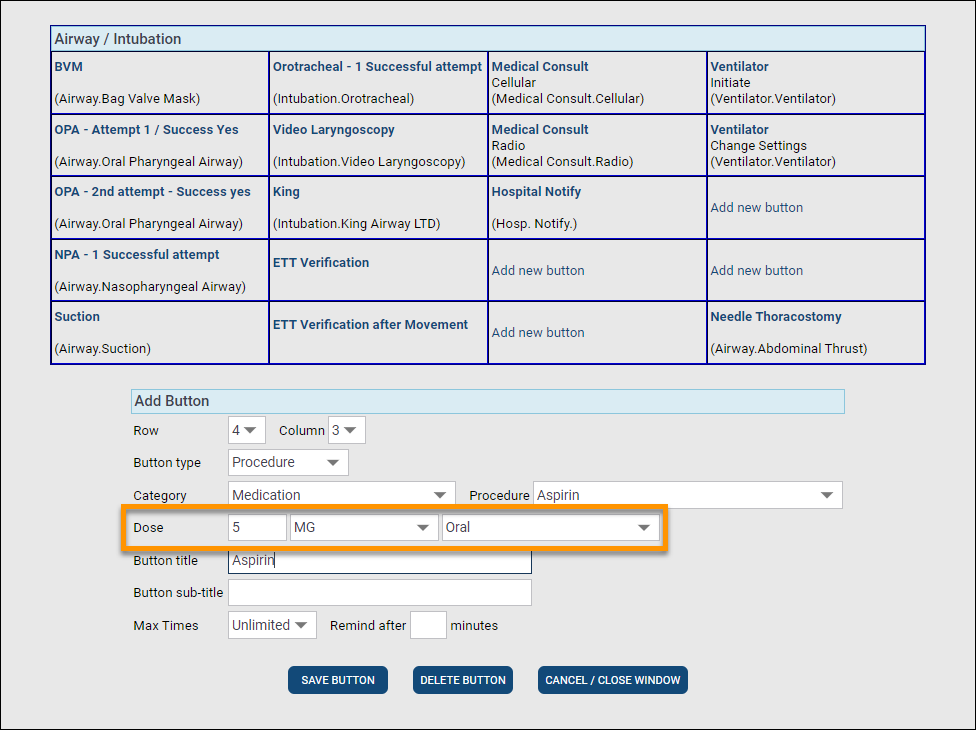
Task: Click the Button sub-title input field
Action: [380, 592]
